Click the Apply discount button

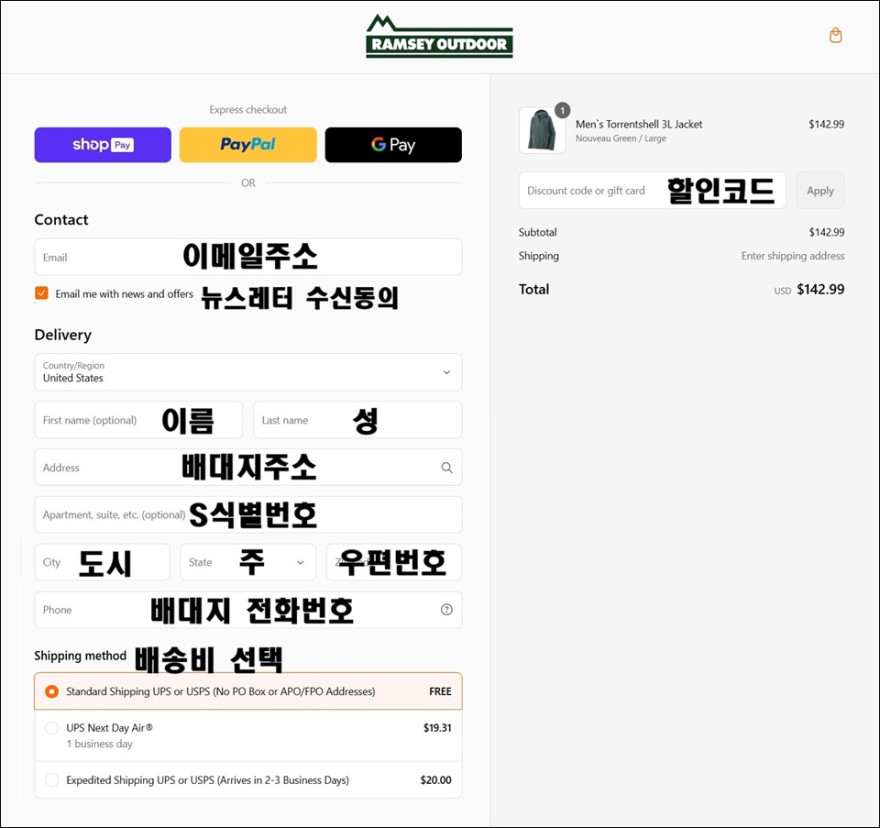[x=820, y=190]
